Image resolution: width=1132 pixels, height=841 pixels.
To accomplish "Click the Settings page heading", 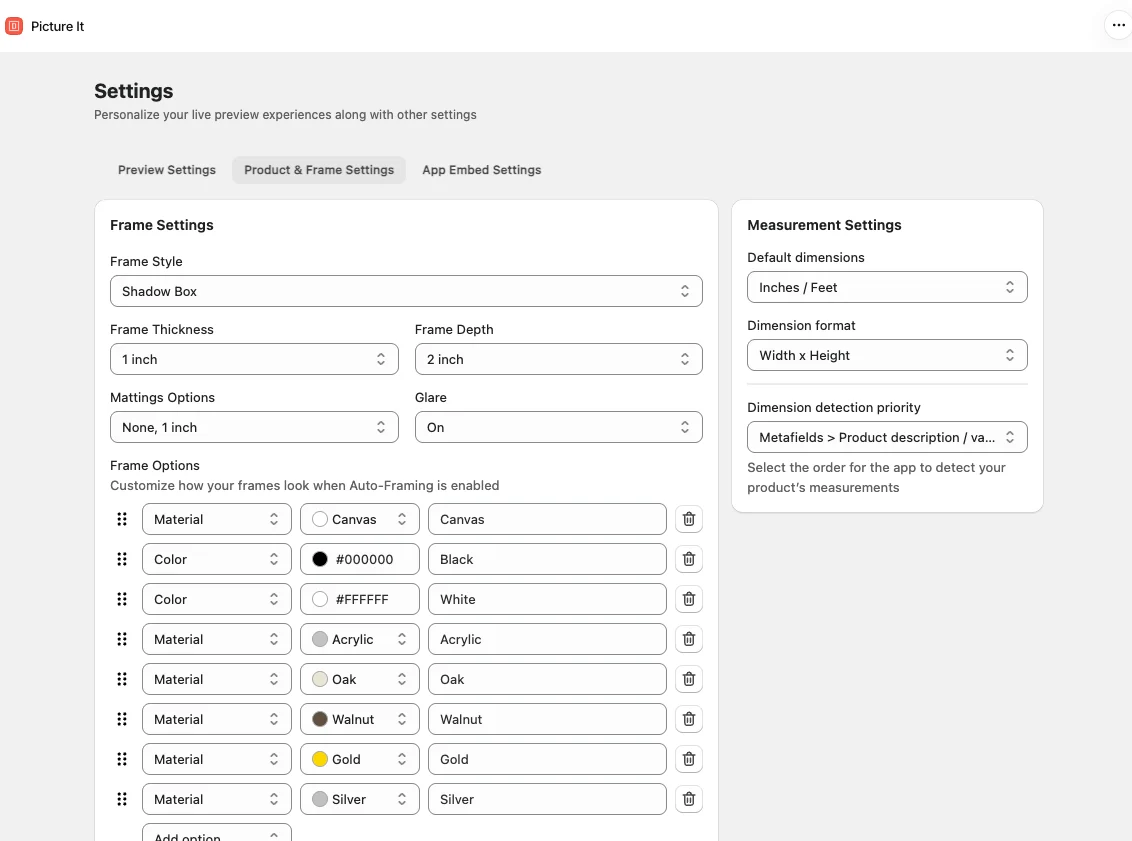I will pyautogui.click(x=134, y=91).
